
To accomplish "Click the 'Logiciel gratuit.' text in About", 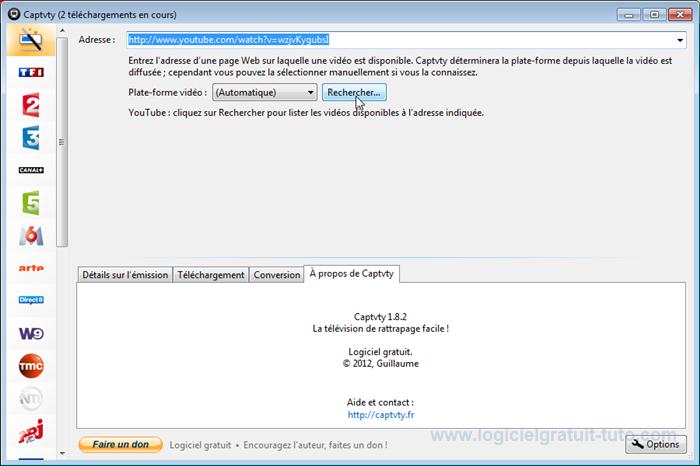I will tap(380, 352).
